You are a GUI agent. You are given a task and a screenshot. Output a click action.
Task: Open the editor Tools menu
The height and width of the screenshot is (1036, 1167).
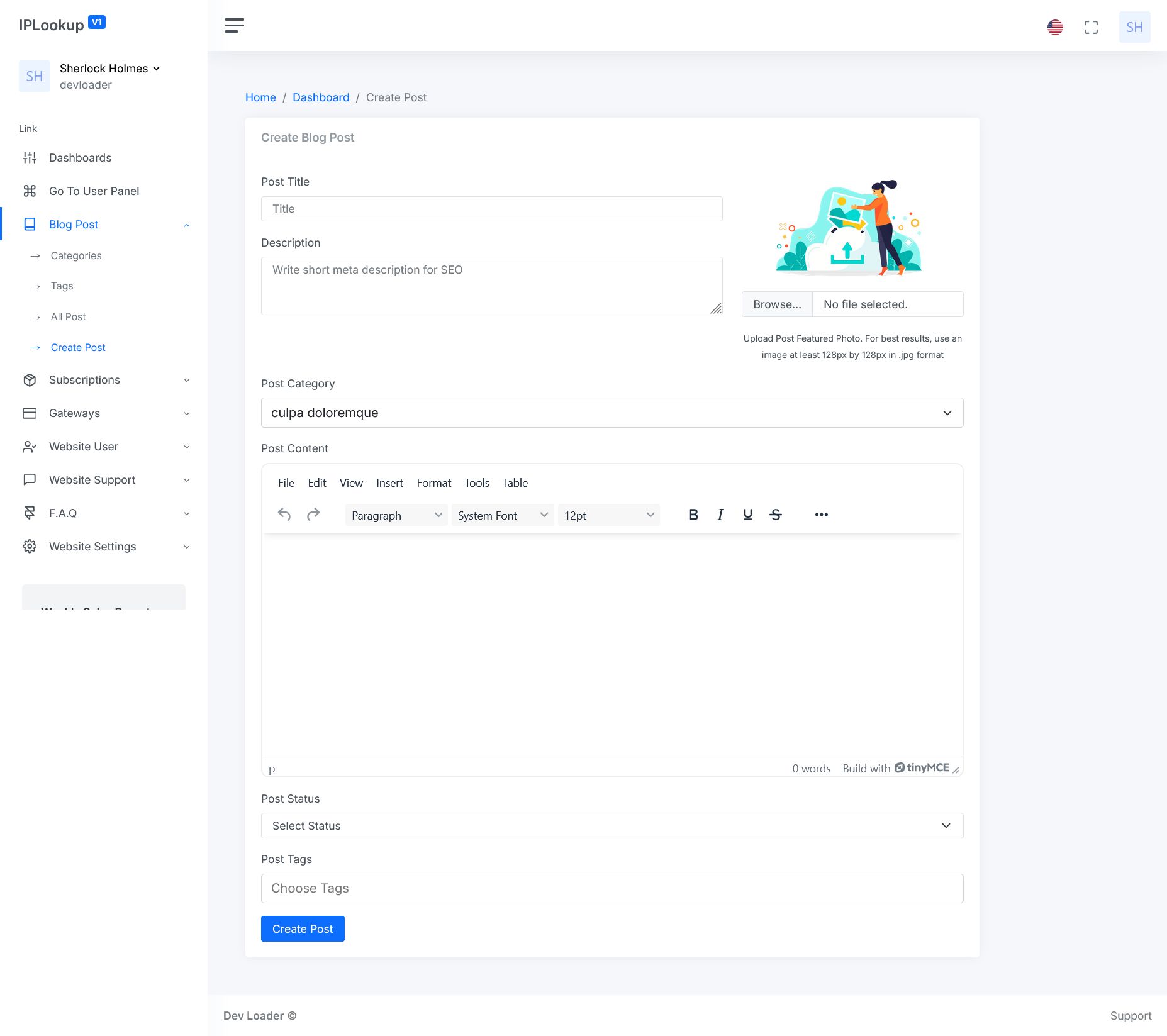[477, 483]
